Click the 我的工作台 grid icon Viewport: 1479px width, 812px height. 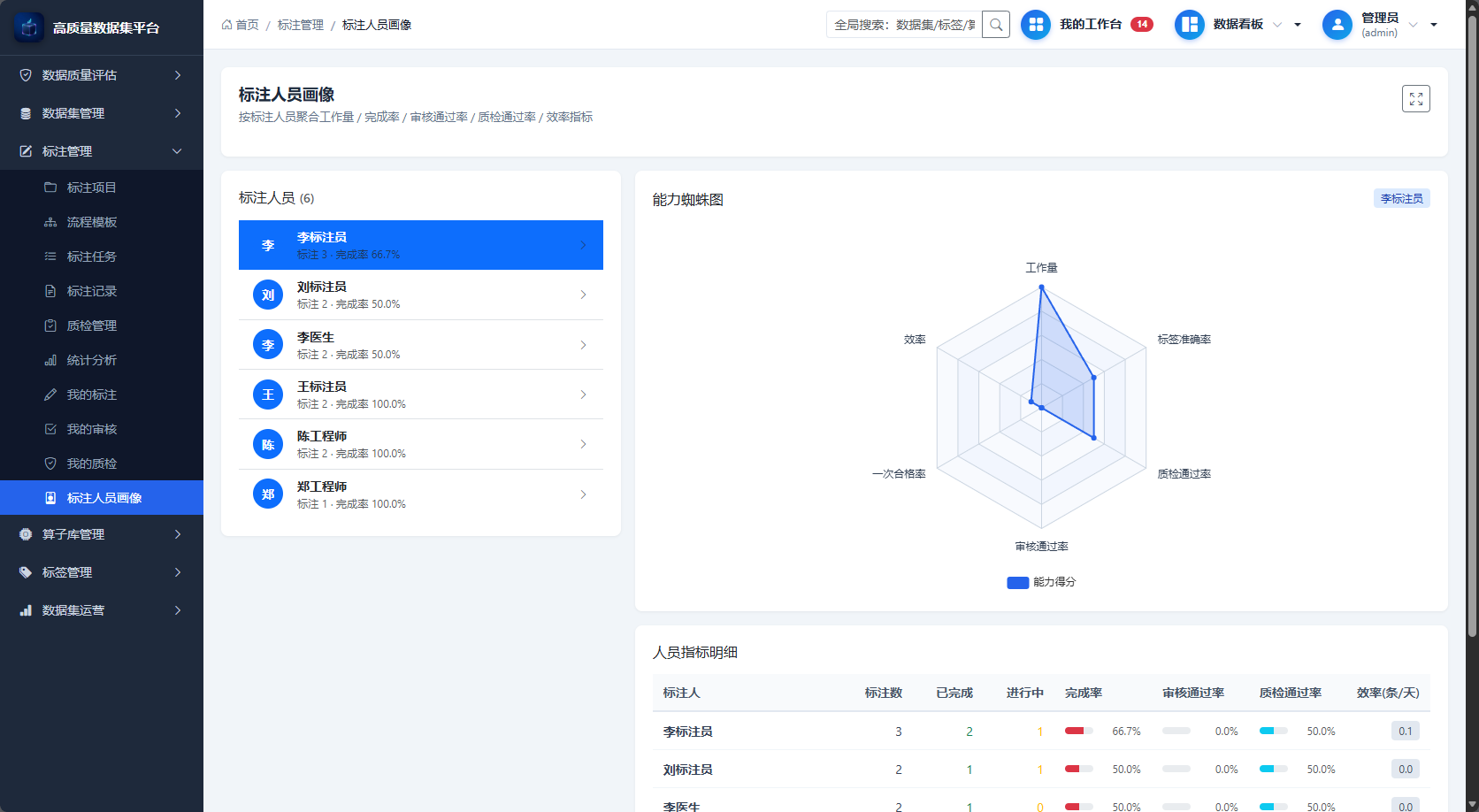pyautogui.click(x=1036, y=25)
